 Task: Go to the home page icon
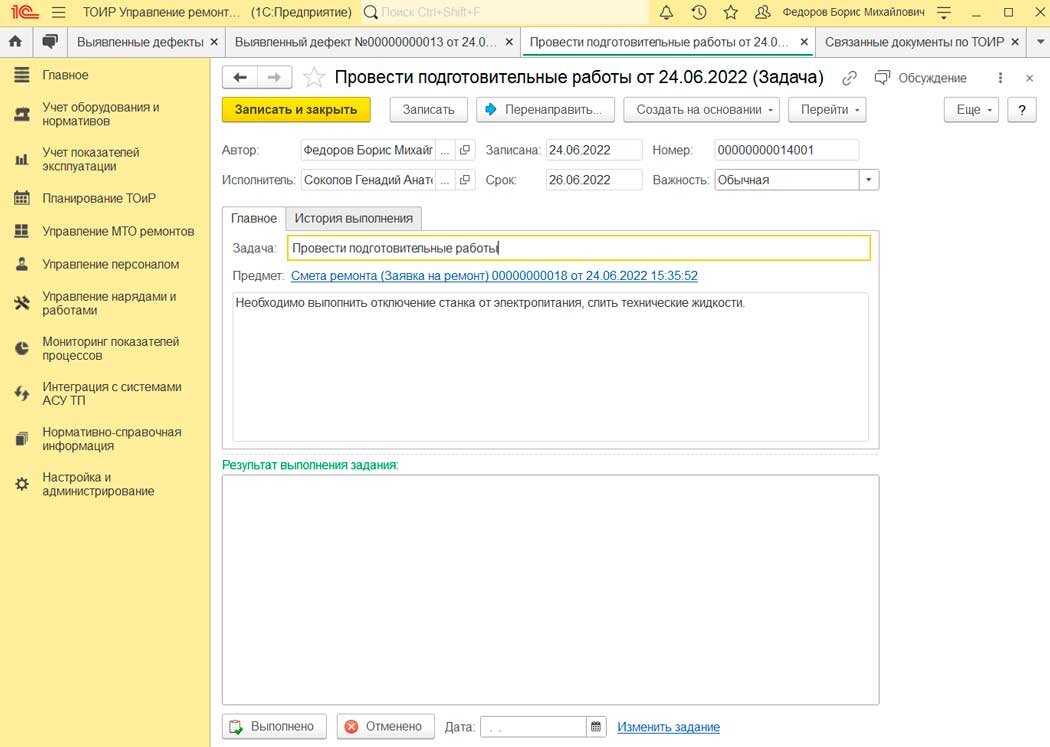(x=15, y=42)
